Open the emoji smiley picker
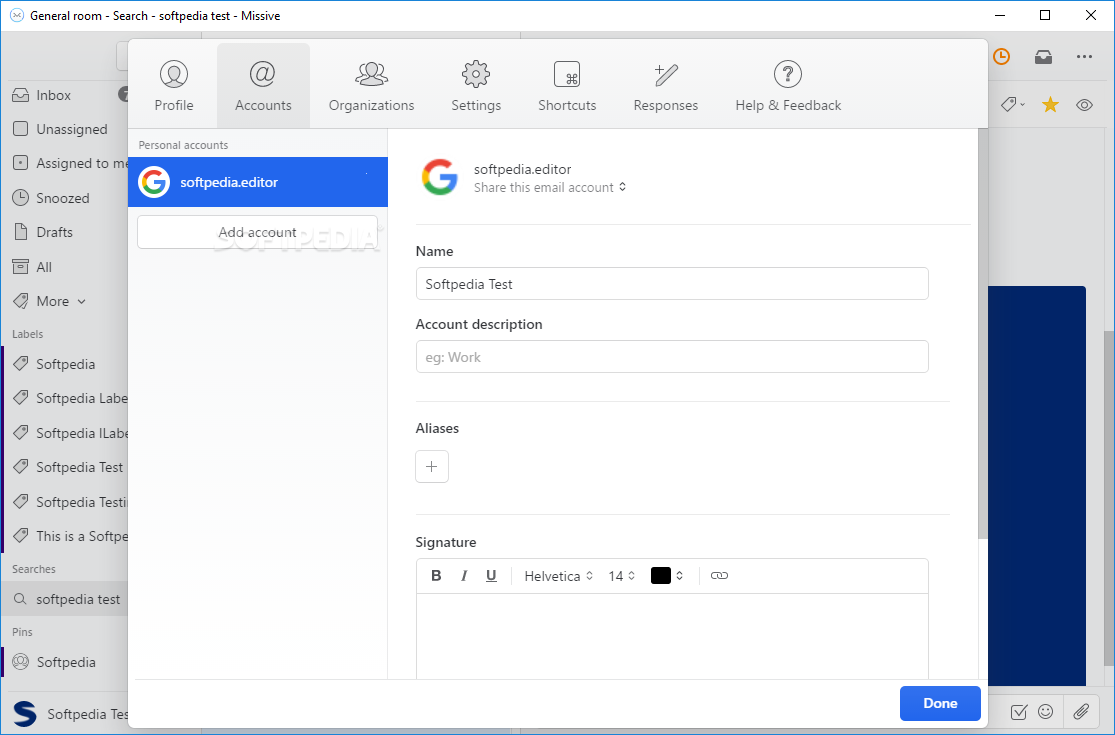 1045,712
